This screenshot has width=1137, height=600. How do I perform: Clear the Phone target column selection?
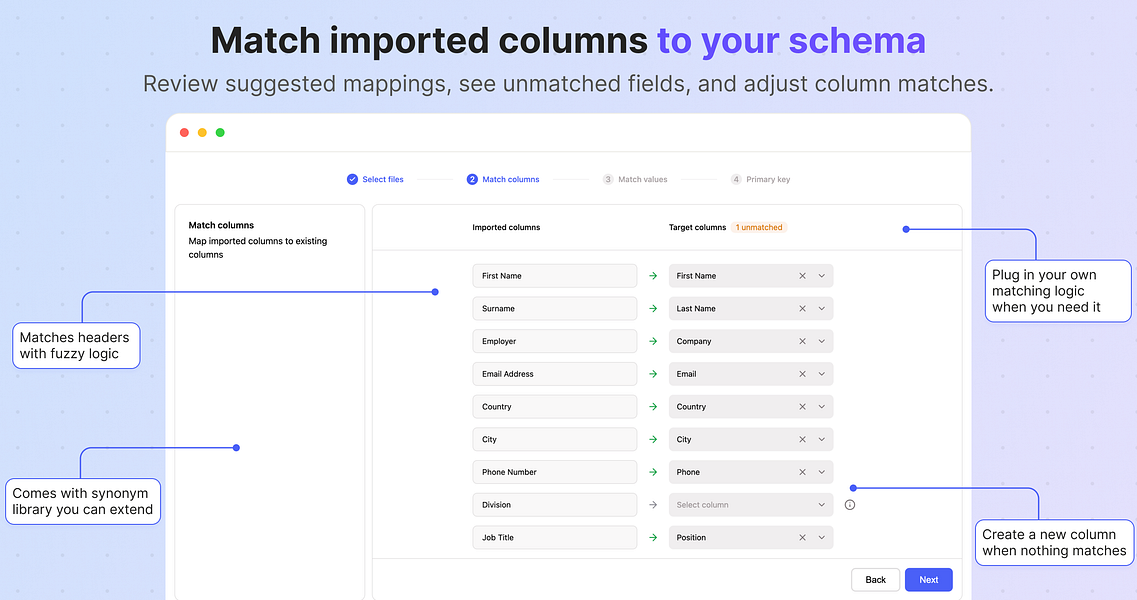802,472
